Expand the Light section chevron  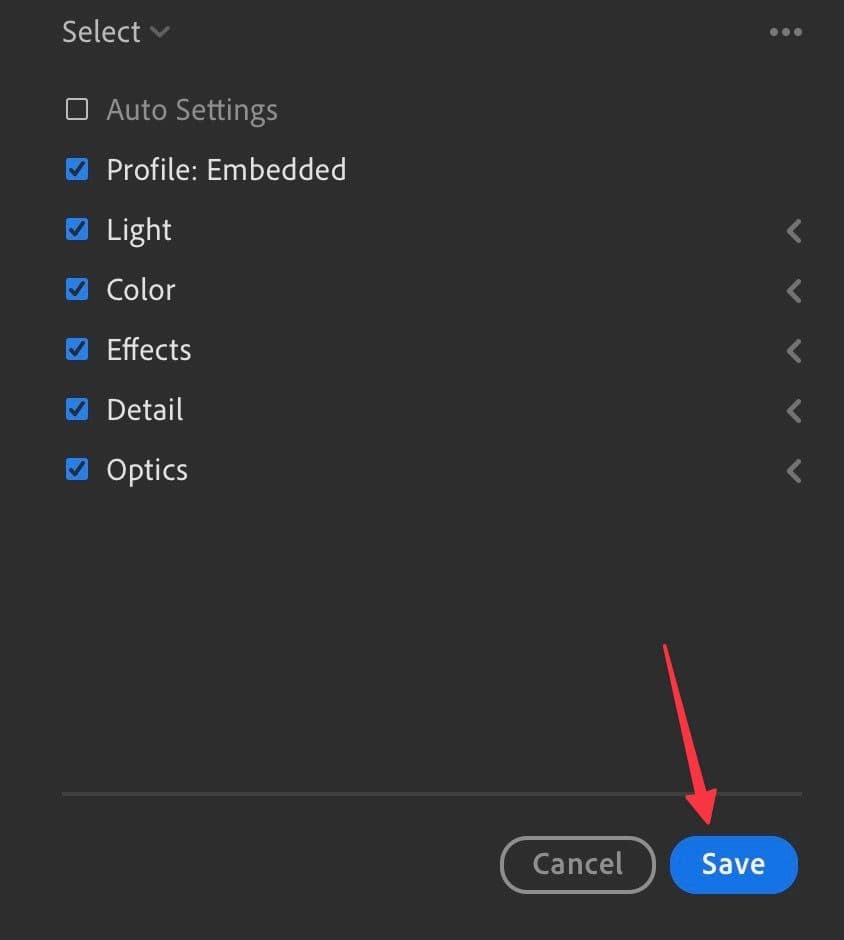click(793, 230)
